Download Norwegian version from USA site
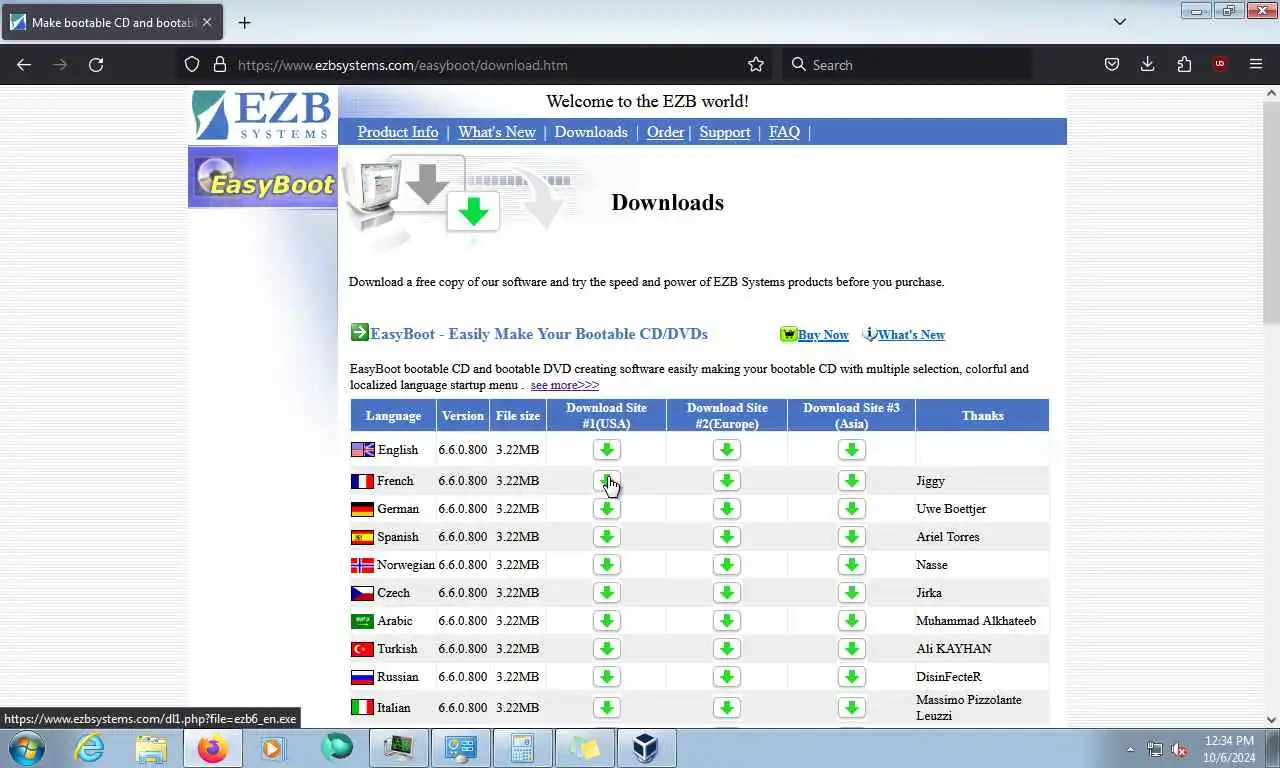1280x768 pixels. 606,565
